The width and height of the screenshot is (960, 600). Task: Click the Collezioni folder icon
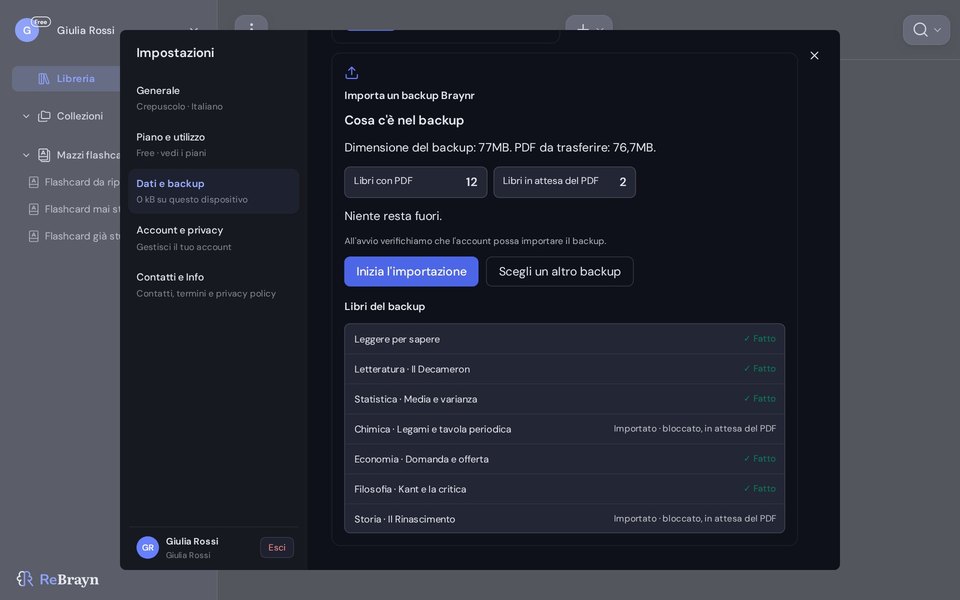click(44, 116)
